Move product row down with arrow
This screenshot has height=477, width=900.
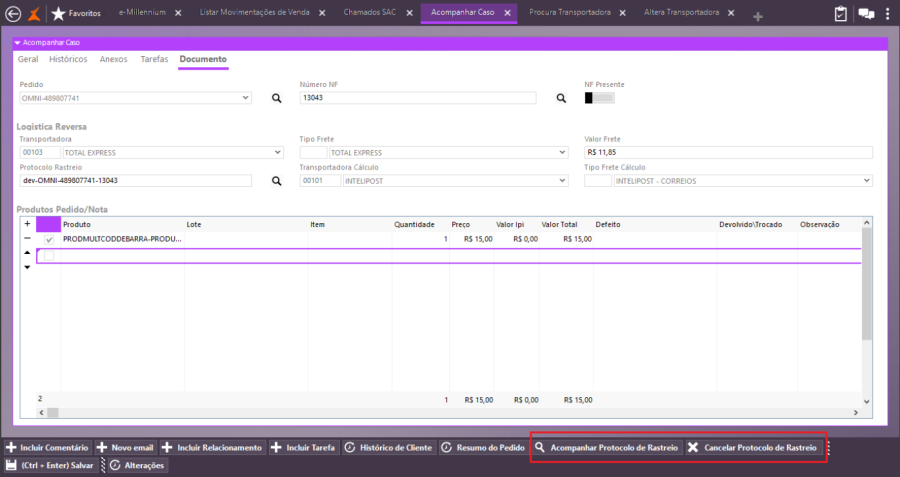[x=27, y=267]
